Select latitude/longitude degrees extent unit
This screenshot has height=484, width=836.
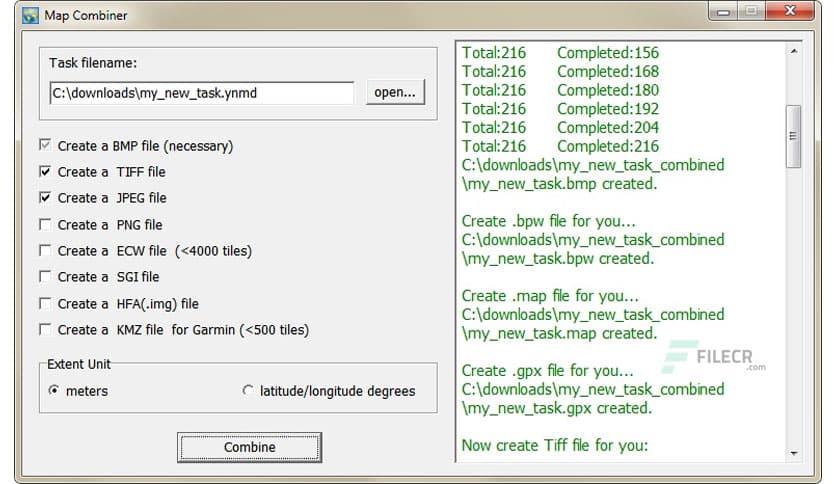(x=247, y=390)
